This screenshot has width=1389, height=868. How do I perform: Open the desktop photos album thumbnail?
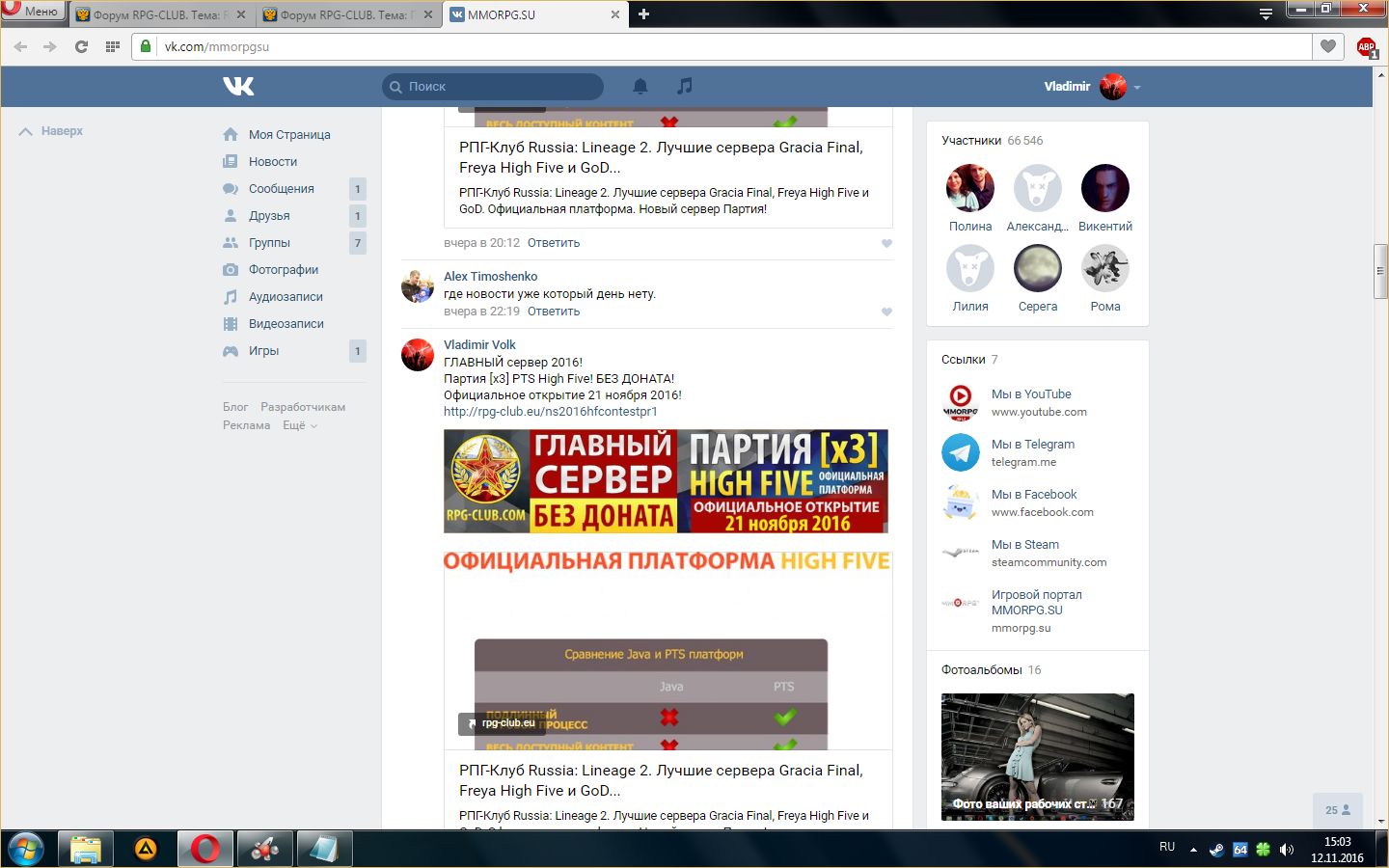1037,756
